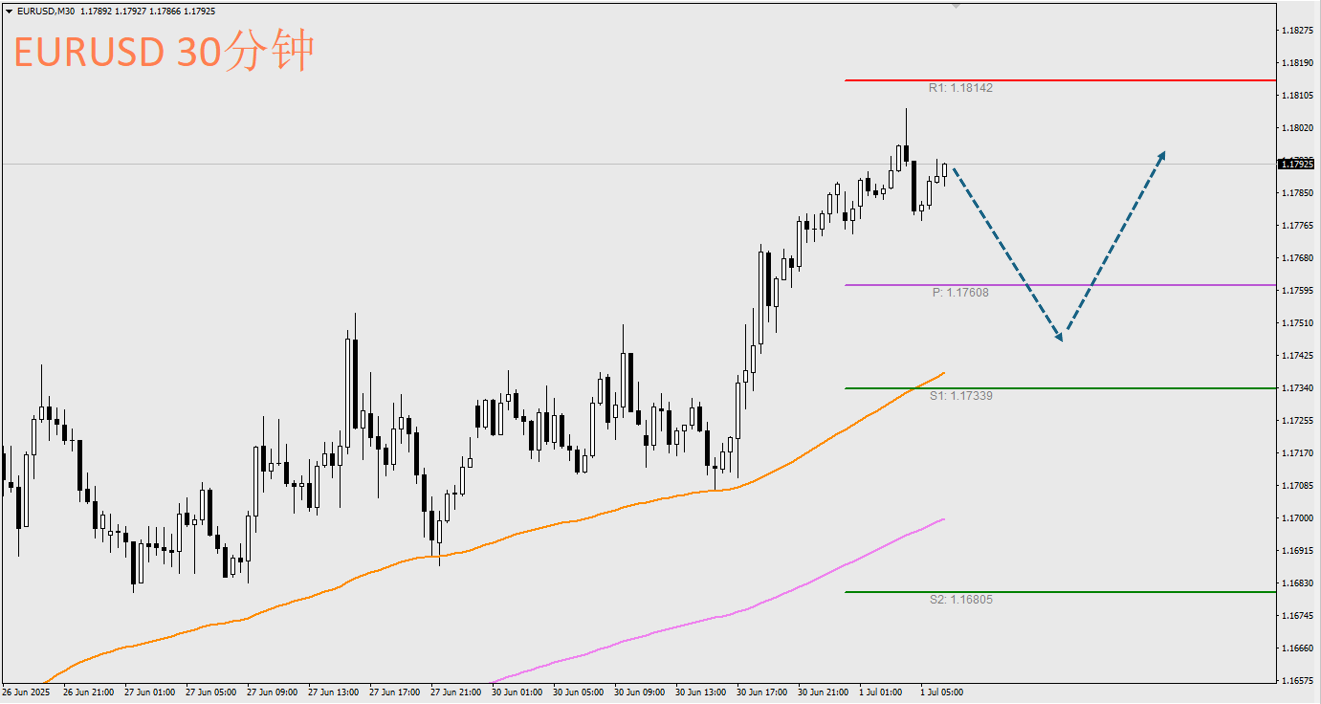Select the purple pivot P line
The height and width of the screenshot is (704, 1321).
1150,285
